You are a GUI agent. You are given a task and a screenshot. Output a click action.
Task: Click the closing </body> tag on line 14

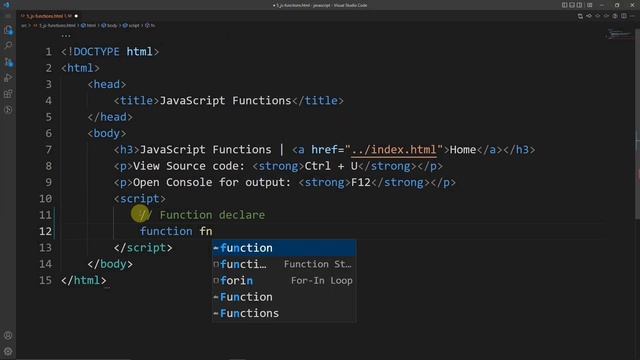click(110, 264)
